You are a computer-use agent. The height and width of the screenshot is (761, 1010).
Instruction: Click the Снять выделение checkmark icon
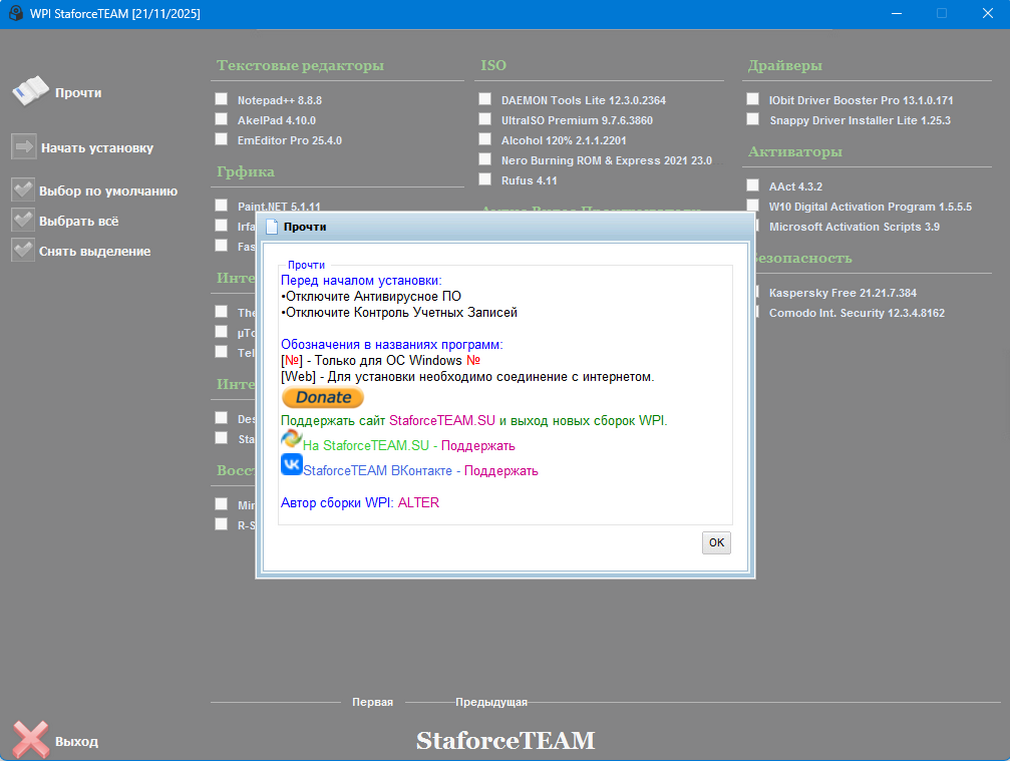click(23, 250)
